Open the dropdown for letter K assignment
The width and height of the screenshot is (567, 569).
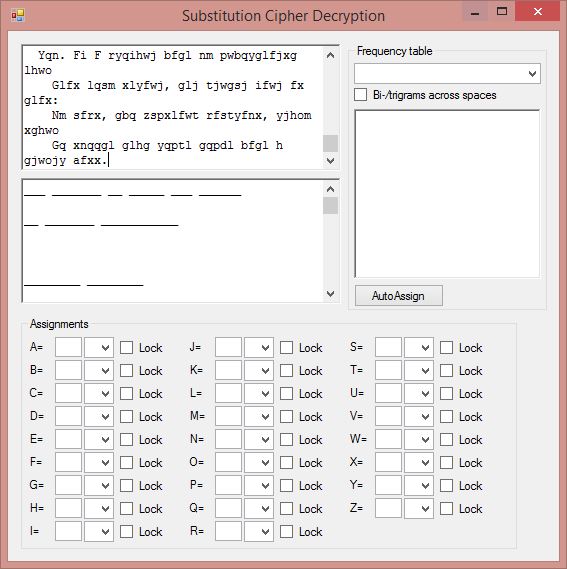pos(265,371)
